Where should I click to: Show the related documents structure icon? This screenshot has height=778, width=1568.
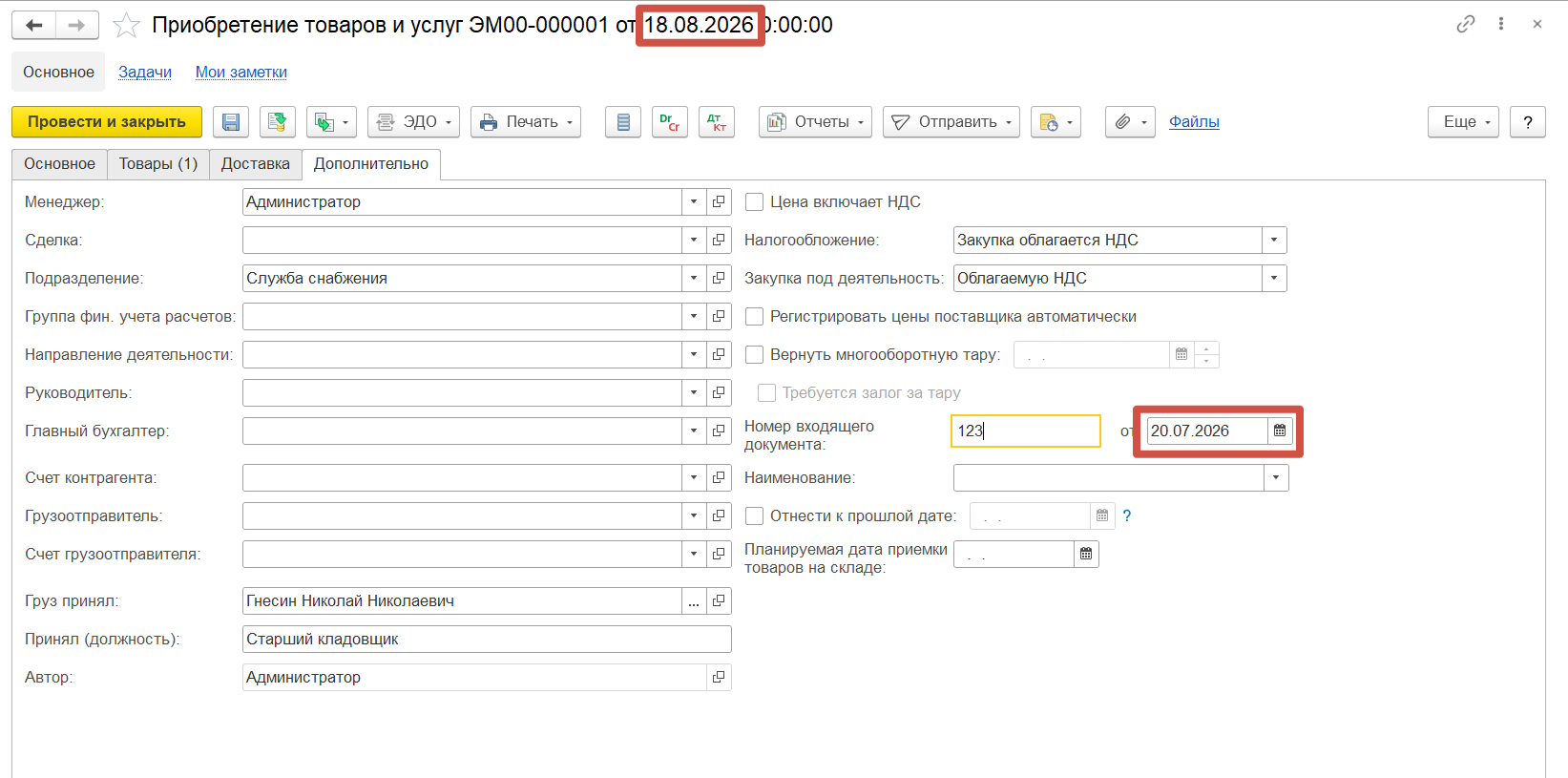[x=623, y=122]
